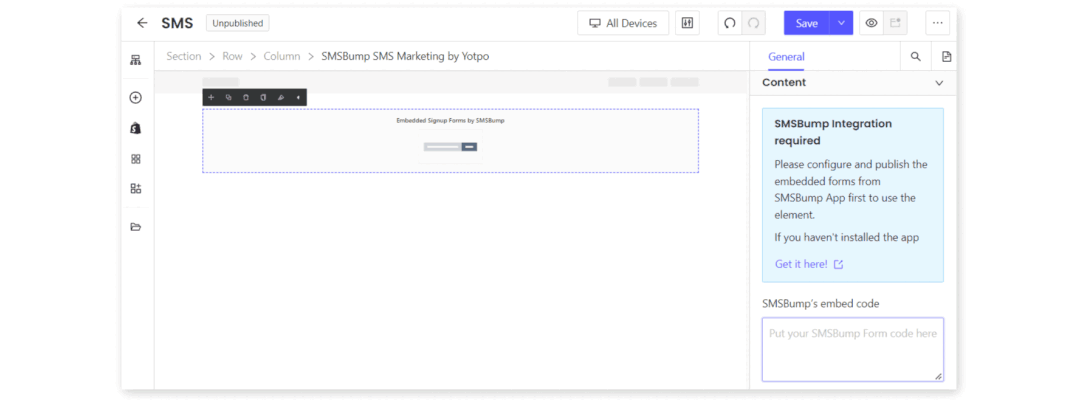The image size is (1080, 400).
Task: Open the folder icon in left sidebar
Action: pyautogui.click(x=136, y=227)
